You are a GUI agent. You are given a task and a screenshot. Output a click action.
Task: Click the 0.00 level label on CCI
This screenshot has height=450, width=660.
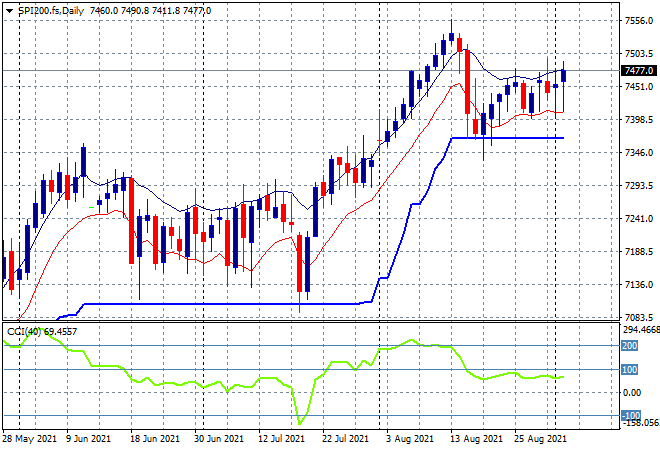tap(632, 393)
